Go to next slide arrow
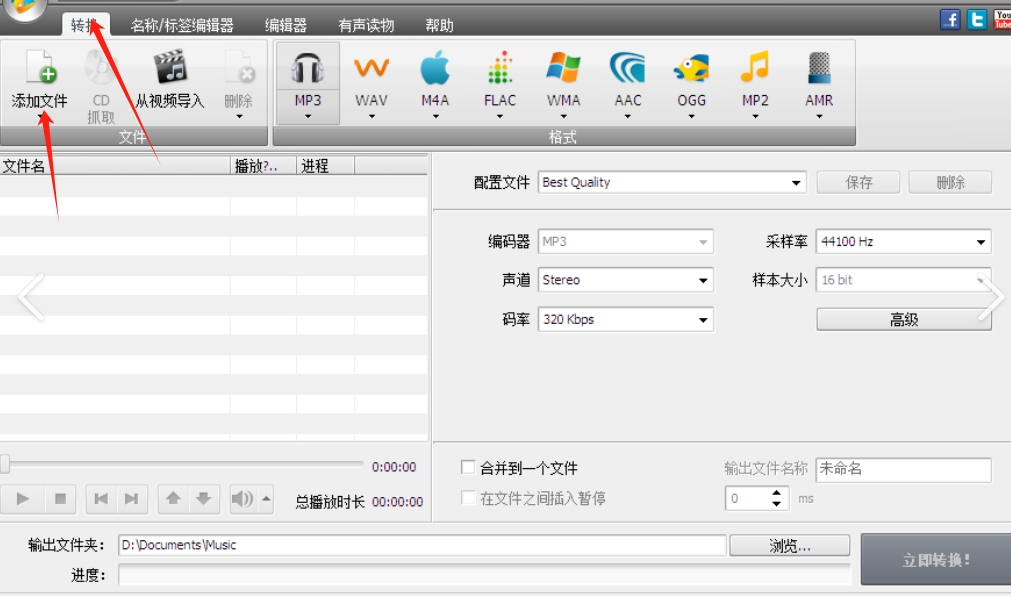The width and height of the screenshot is (1011, 596). pyautogui.click(x=992, y=297)
